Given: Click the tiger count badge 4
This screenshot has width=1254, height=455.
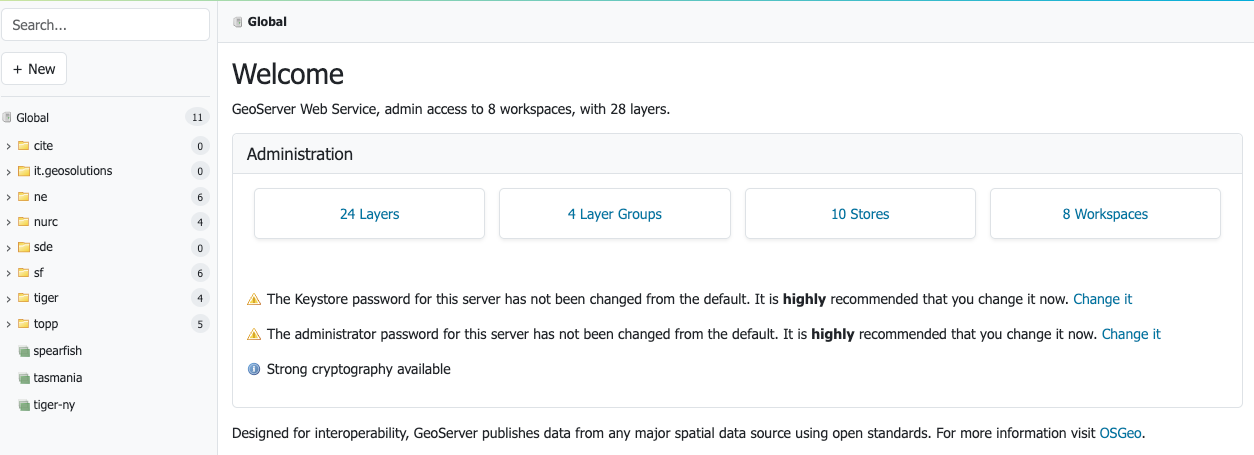Looking at the screenshot, I should click(x=200, y=298).
